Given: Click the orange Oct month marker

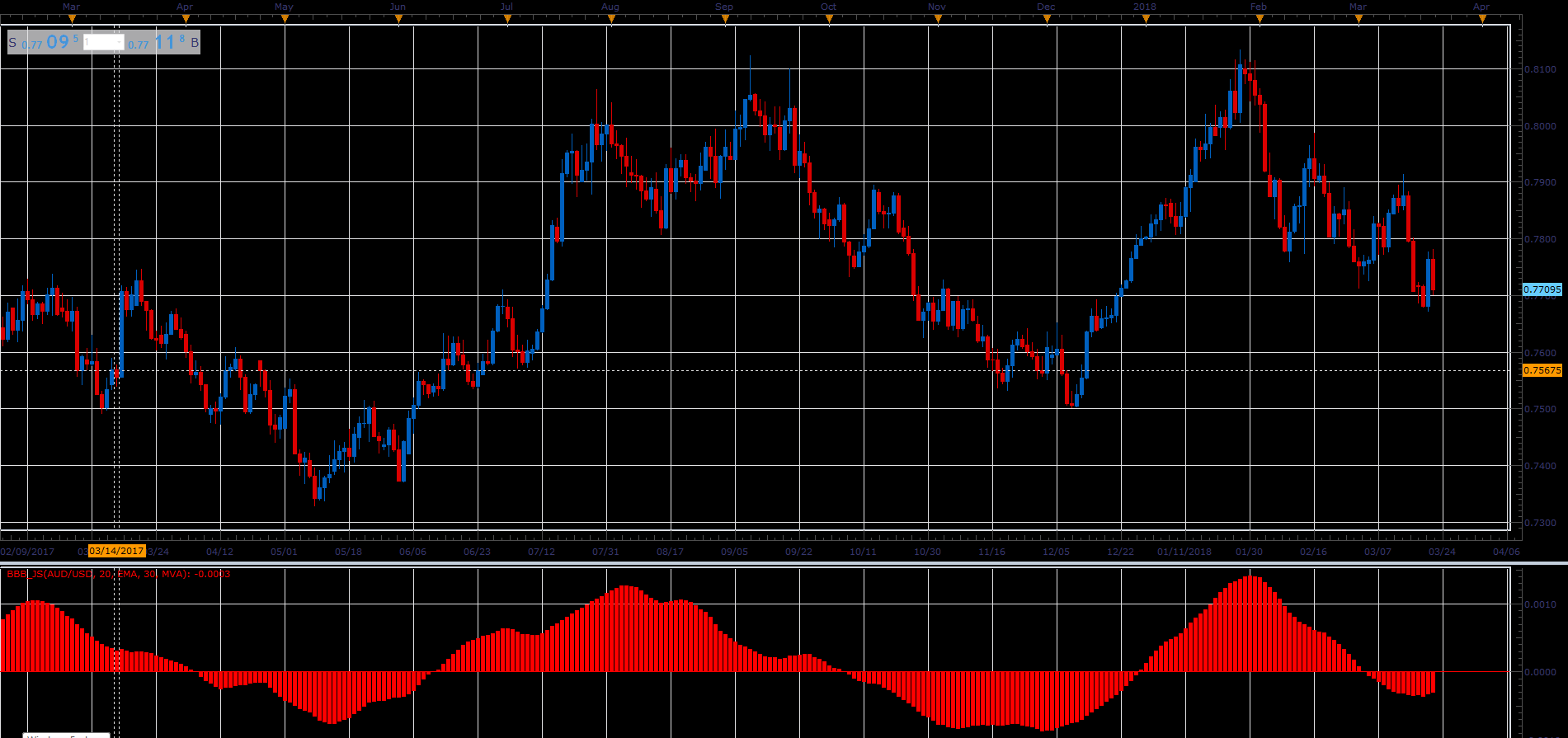Looking at the screenshot, I should (x=829, y=18).
